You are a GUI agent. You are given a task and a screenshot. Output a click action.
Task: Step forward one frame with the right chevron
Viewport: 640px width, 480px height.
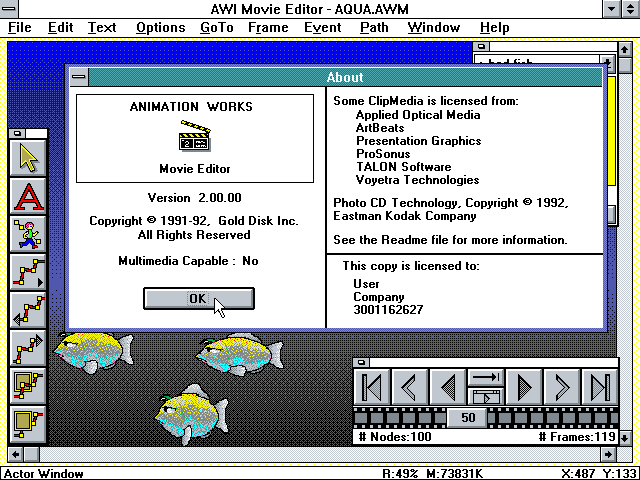coord(562,387)
